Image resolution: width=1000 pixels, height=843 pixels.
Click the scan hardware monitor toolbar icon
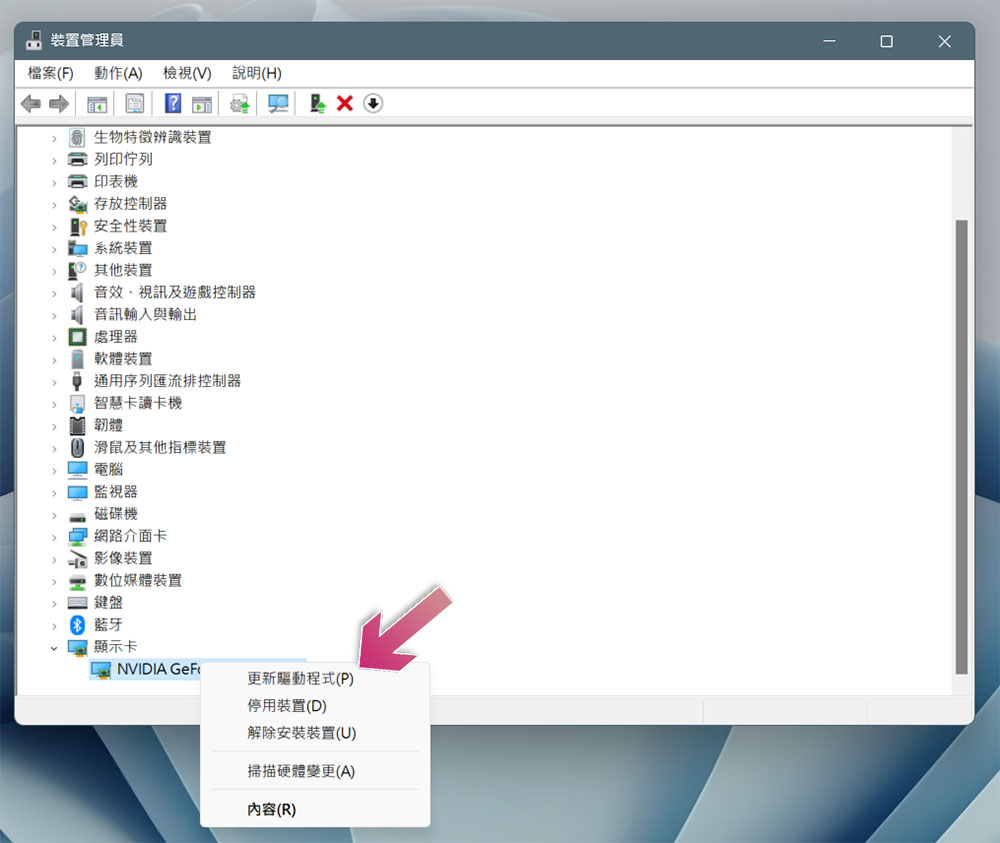tap(278, 103)
